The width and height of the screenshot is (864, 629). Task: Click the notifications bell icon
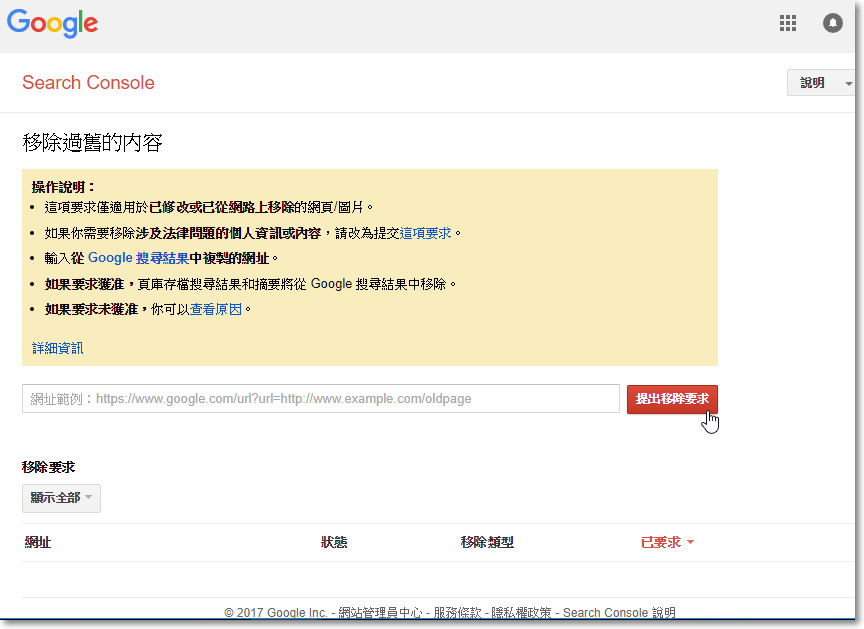(833, 23)
